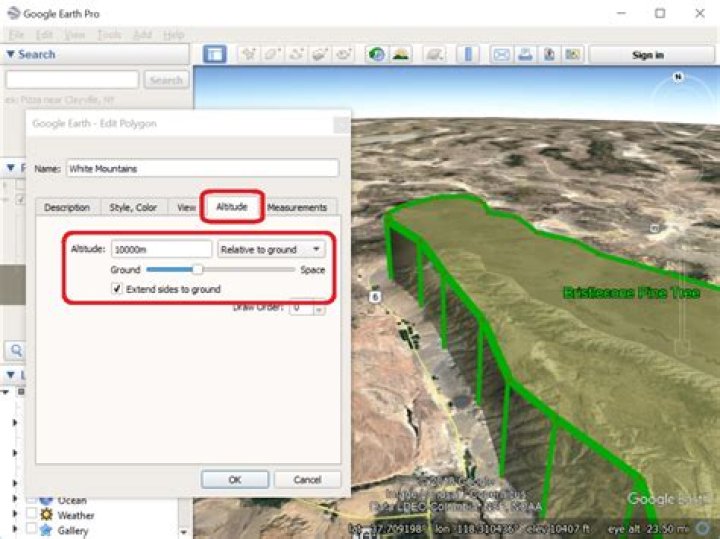Click the Print toolbar icon
Image resolution: width=720 pixels, height=539 pixels.
(525, 54)
